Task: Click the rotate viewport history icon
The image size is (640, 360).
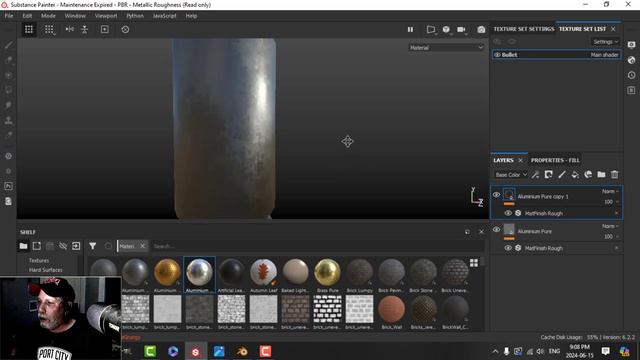Action: 125,29
